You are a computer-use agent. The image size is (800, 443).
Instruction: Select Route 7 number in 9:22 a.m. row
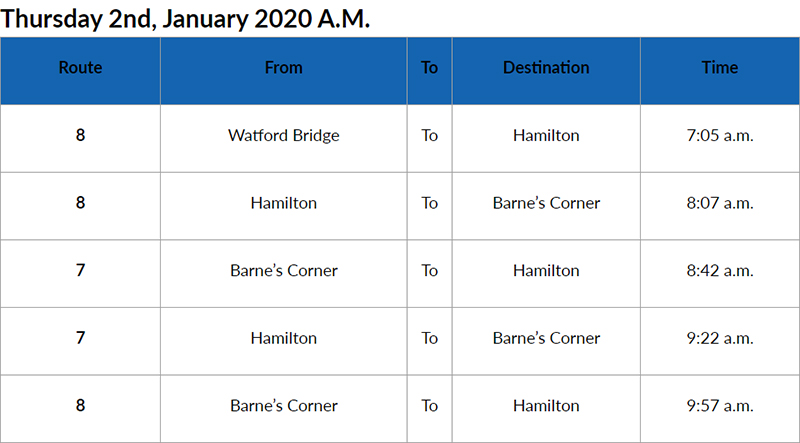[80, 338]
